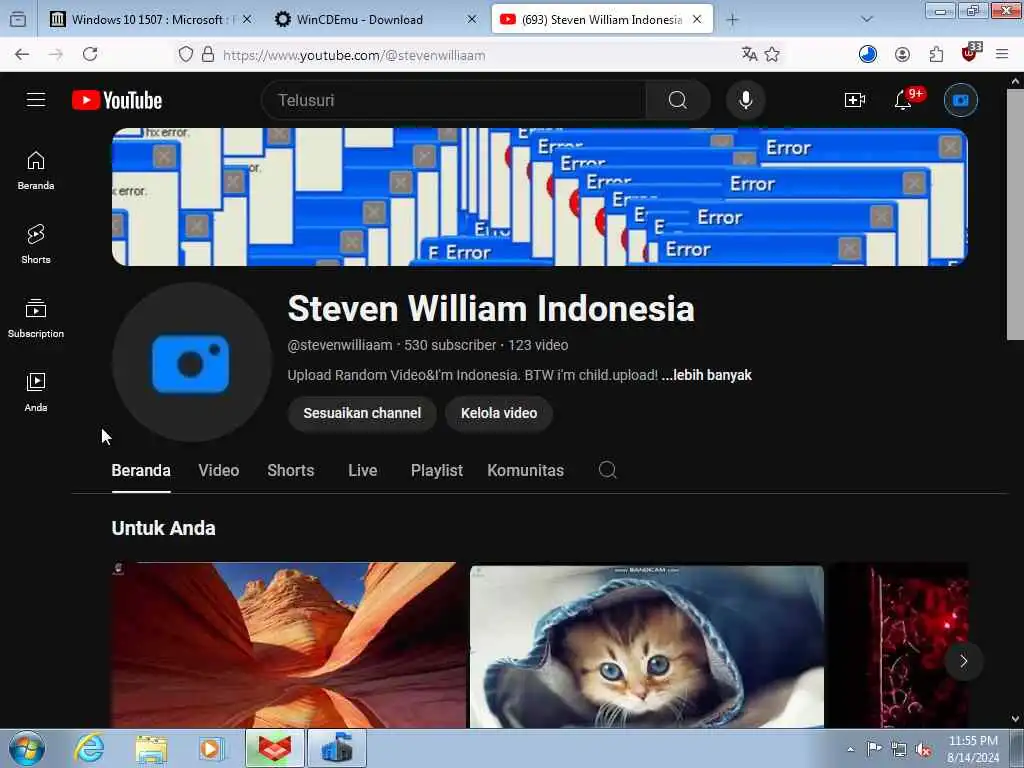1024x768 pixels.
Task: Click the Sesuaikan channel button
Action: coord(362,413)
